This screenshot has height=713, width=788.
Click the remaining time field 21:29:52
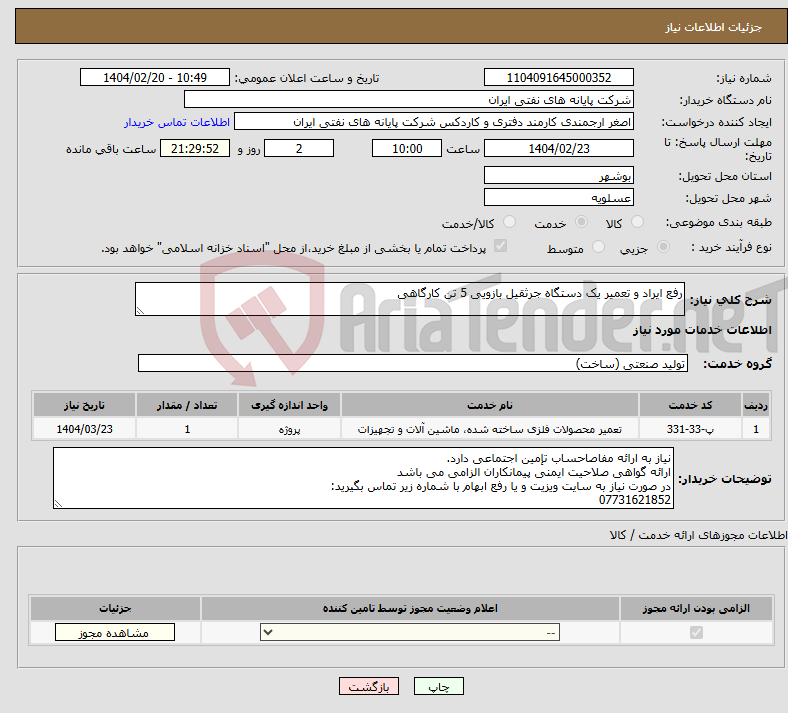[x=195, y=148]
